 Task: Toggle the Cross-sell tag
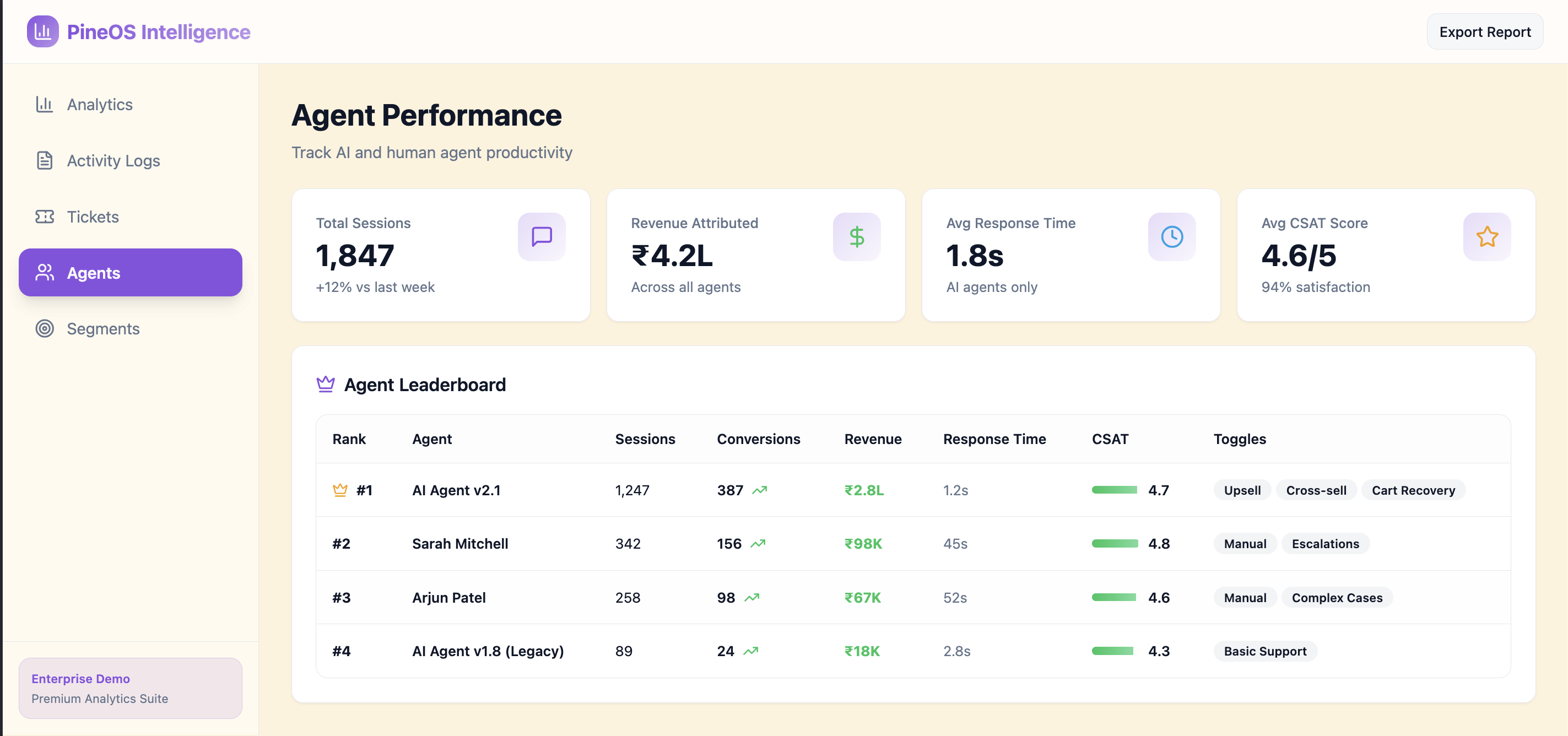1316,490
